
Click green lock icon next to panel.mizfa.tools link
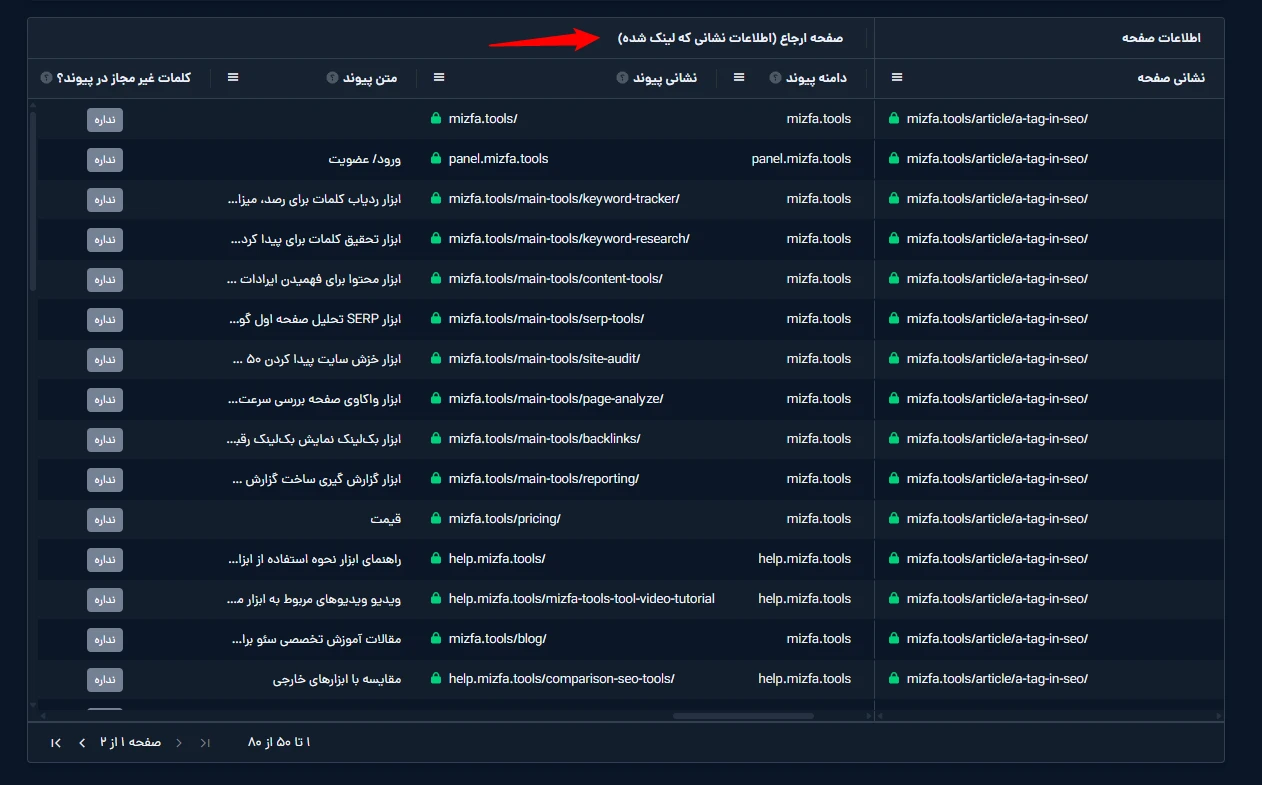435,158
